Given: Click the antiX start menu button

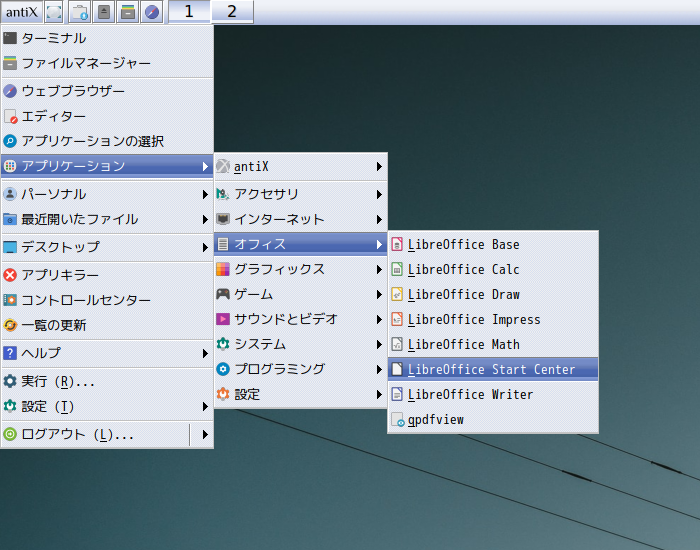Looking at the screenshot, I should [x=21, y=12].
